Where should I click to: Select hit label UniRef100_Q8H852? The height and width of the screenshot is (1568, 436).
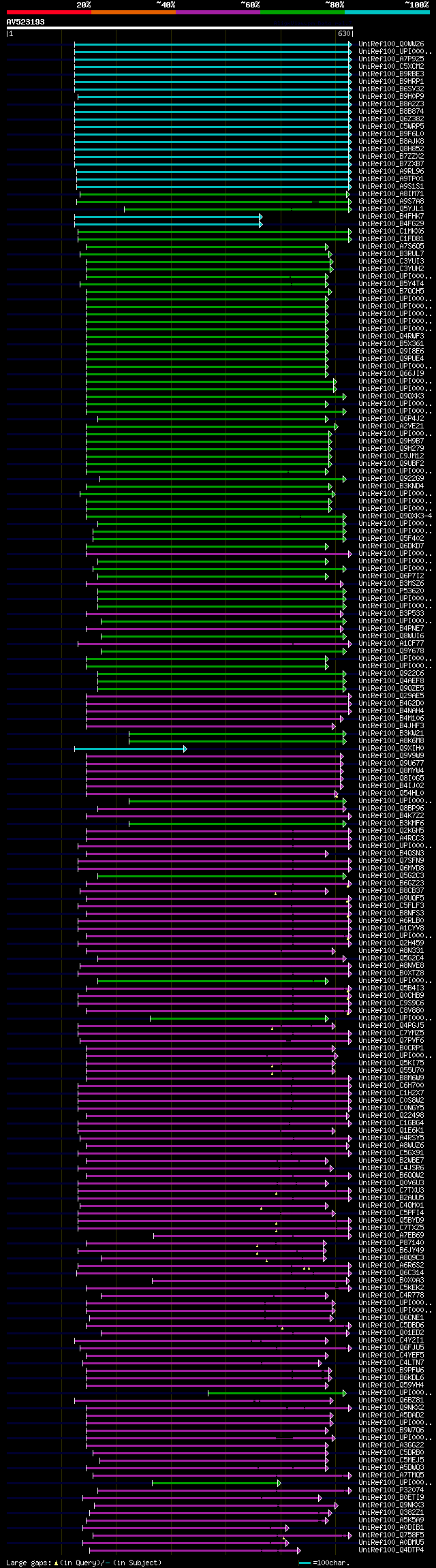click(391, 149)
